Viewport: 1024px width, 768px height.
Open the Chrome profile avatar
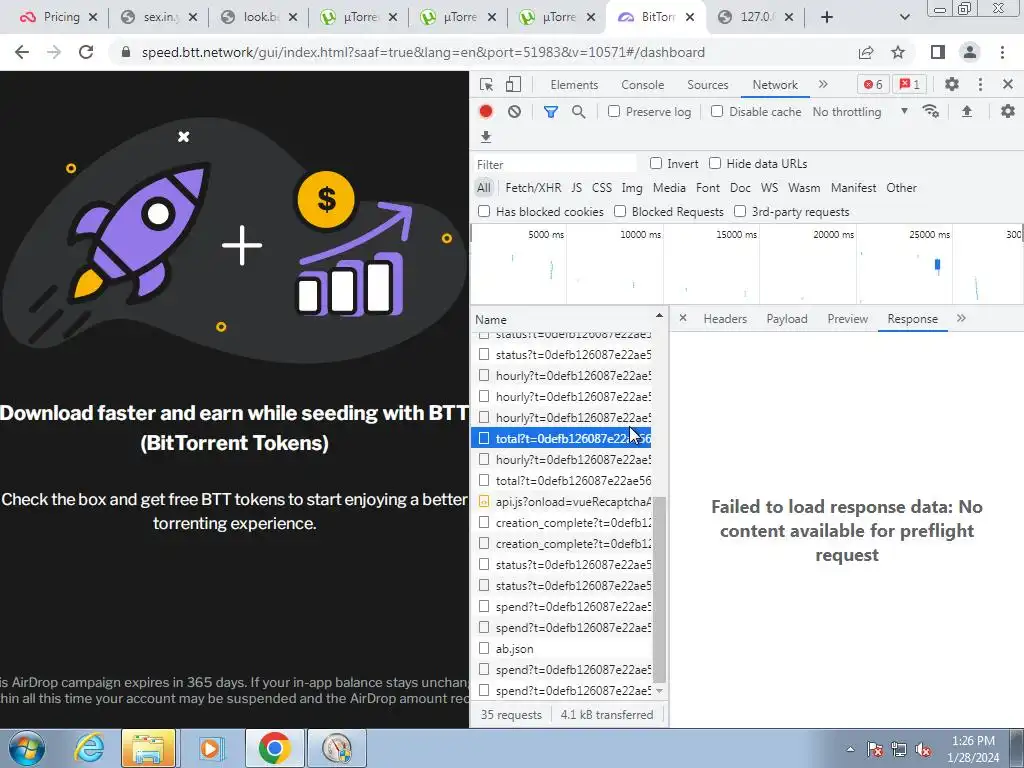click(x=970, y=52)
